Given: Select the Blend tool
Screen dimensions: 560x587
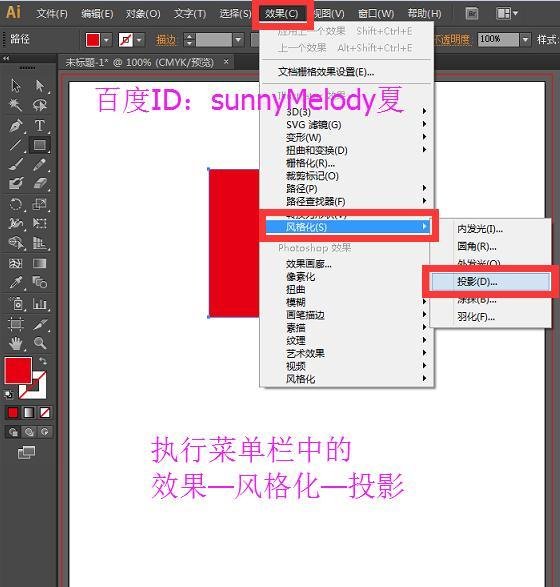Looking at the screenshot, I should coord(39,282).
